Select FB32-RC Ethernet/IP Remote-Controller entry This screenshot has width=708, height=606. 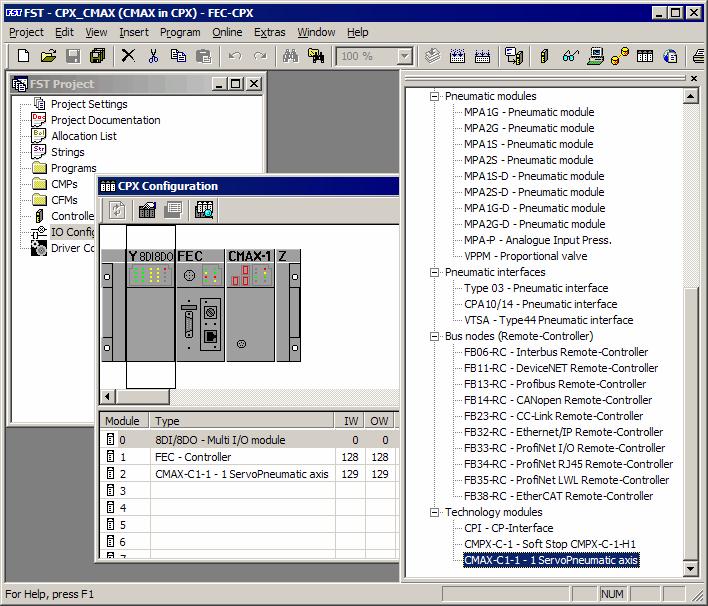(x=564, y=432)
